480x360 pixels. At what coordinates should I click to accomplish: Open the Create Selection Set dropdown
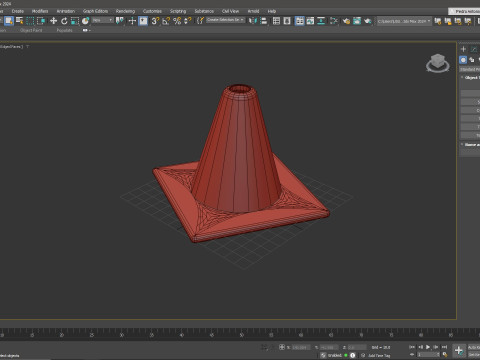[226, 20]
